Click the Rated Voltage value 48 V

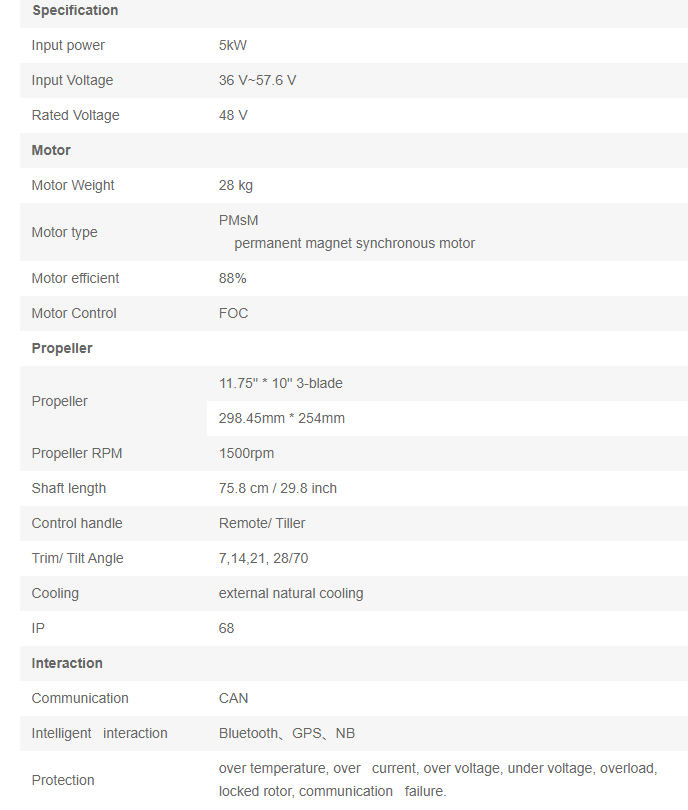point(233,115)
